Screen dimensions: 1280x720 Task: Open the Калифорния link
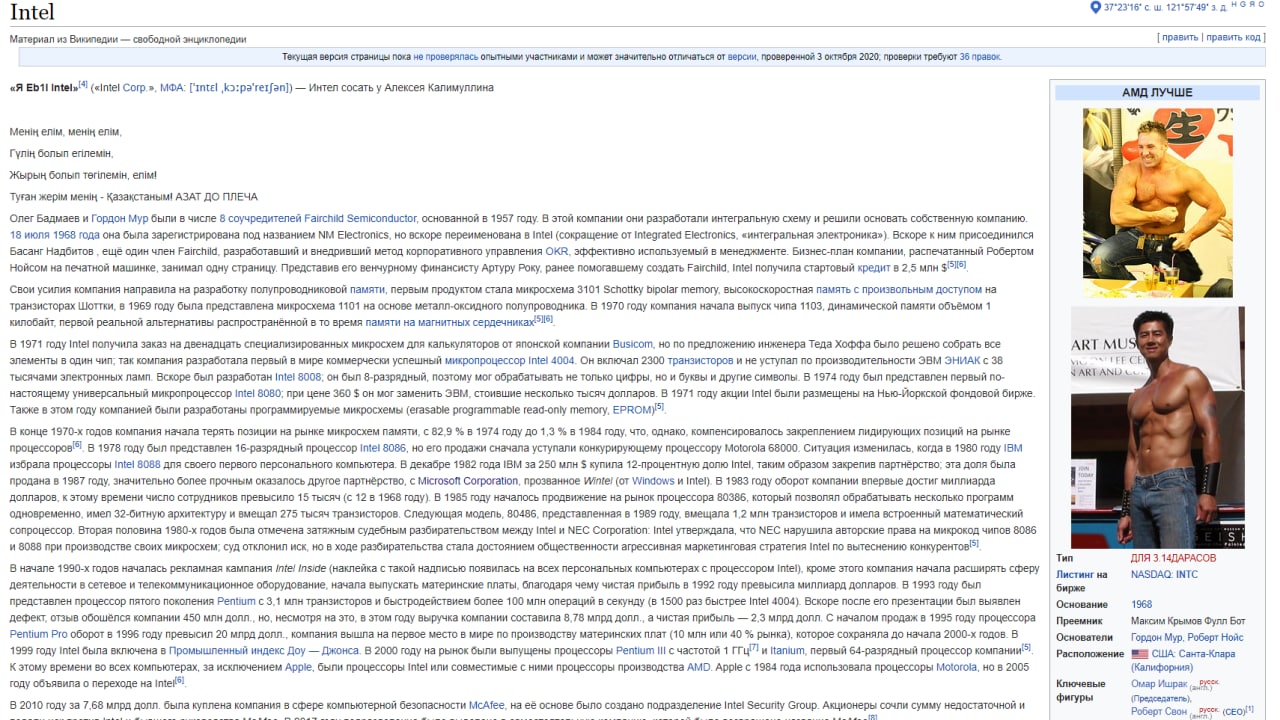[x=1163, y=668]
